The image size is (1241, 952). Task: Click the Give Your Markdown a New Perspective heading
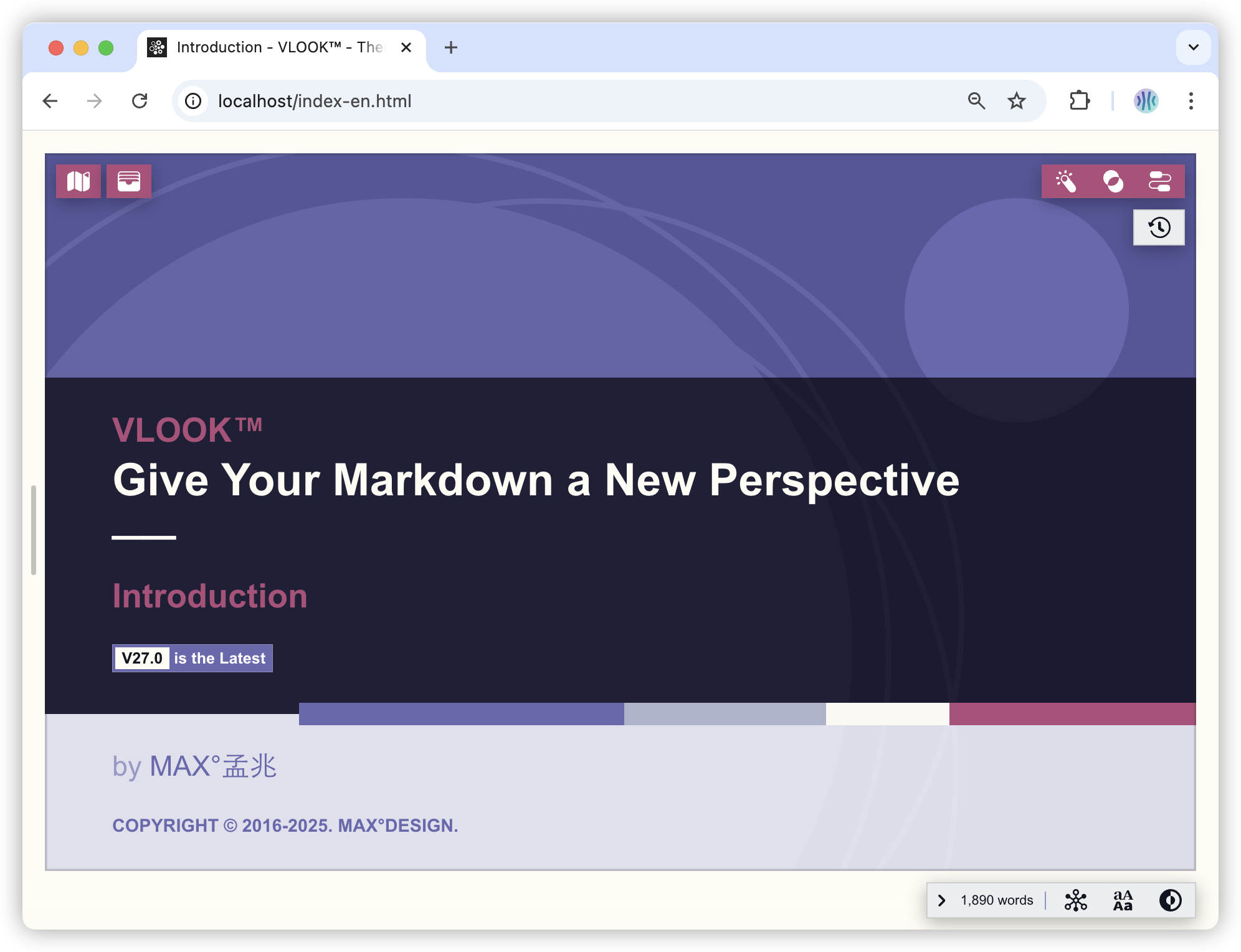pos(536,480)
